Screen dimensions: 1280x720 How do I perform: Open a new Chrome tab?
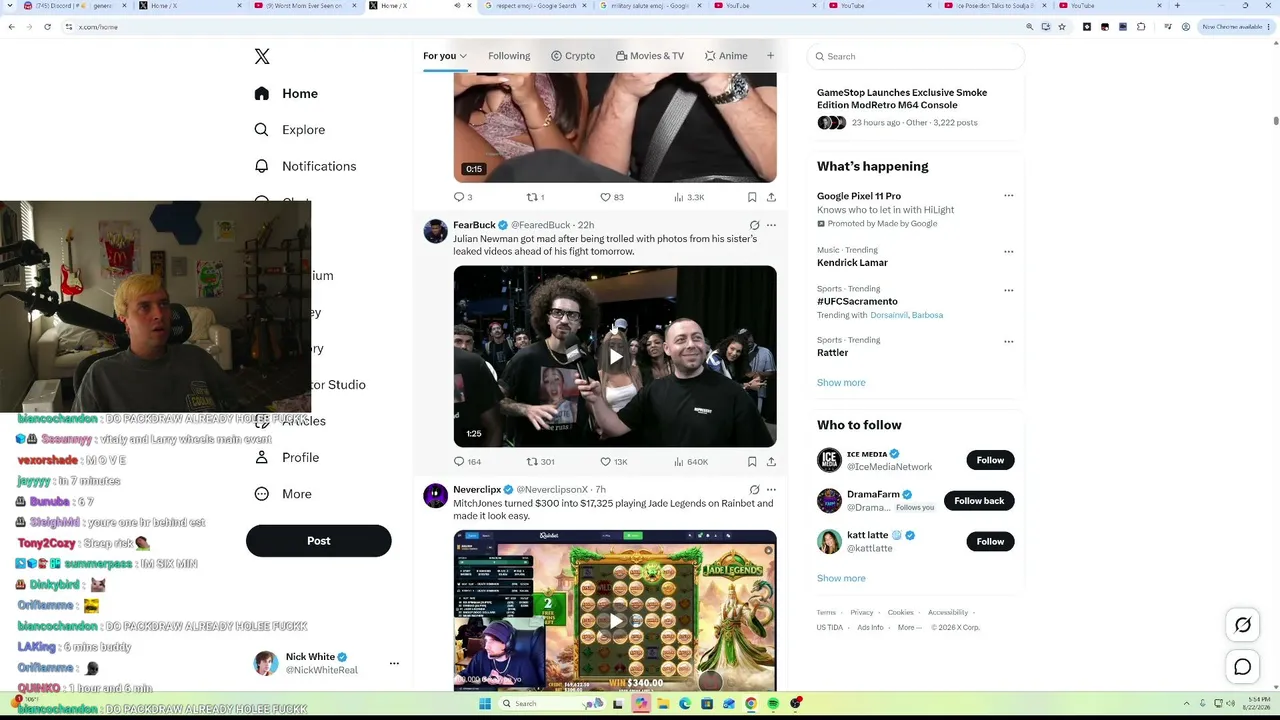point(1177,6)
